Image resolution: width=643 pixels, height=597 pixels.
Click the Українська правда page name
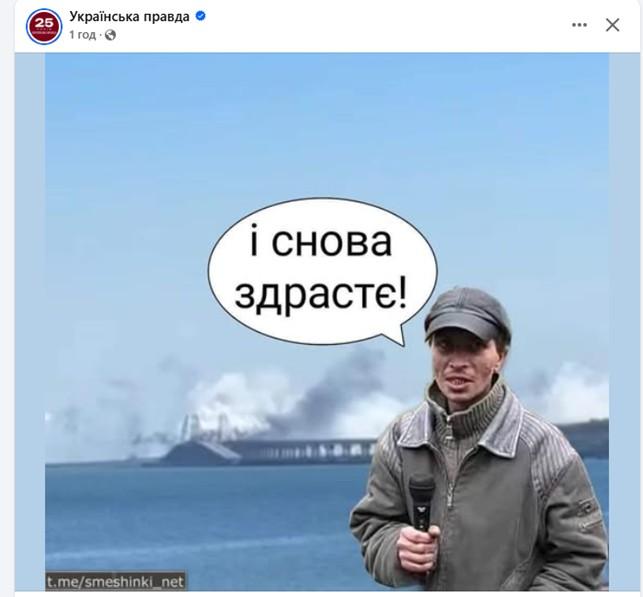click(129, 16)
